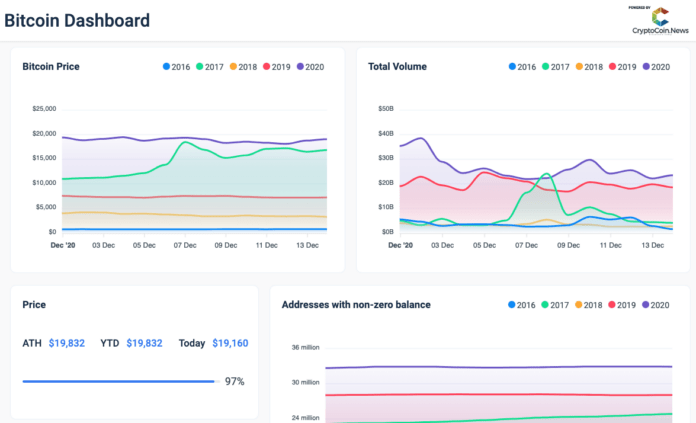Click the Total Volume chart title
The image size is (696, 423).
397,67
